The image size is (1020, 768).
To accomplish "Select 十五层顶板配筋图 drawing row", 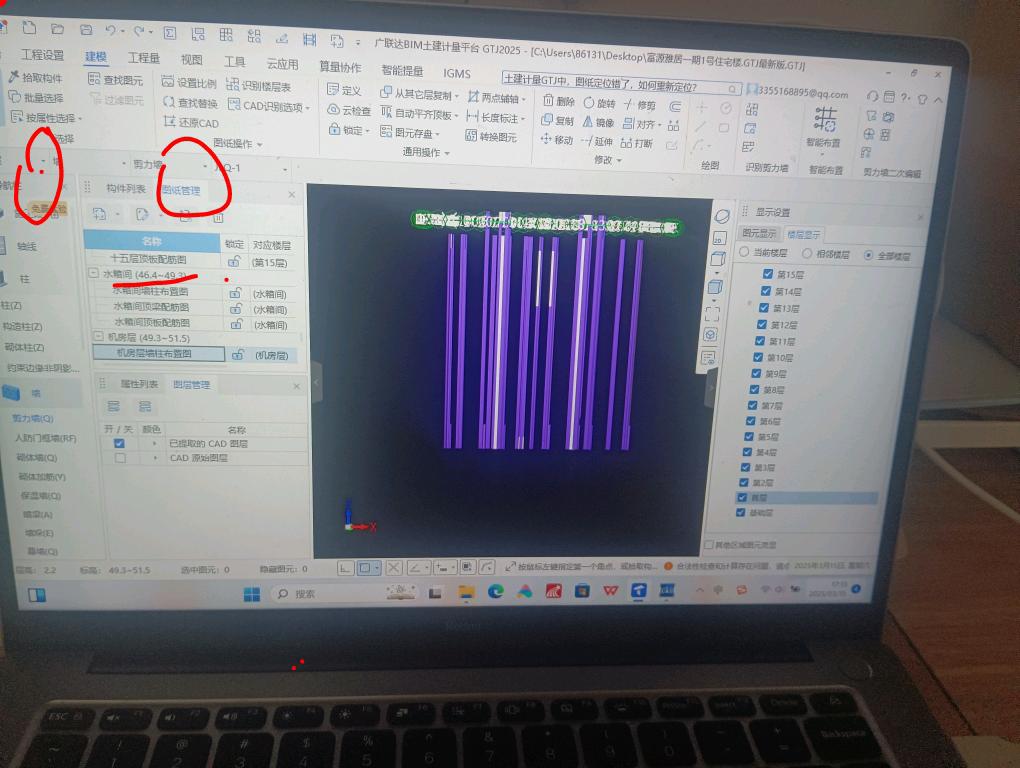I will 148,259.
